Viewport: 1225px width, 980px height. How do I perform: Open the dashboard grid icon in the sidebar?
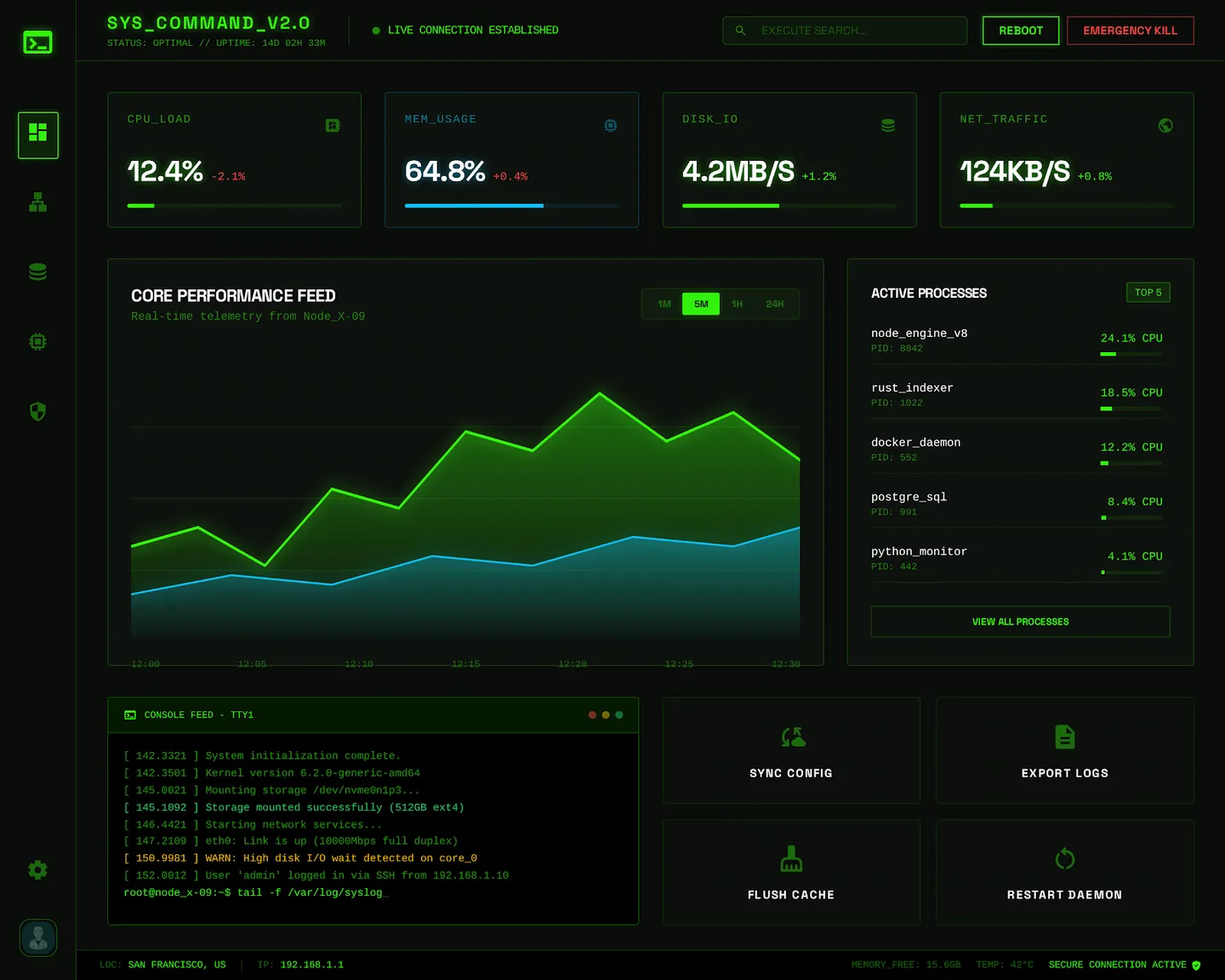(x=38, y=134)
